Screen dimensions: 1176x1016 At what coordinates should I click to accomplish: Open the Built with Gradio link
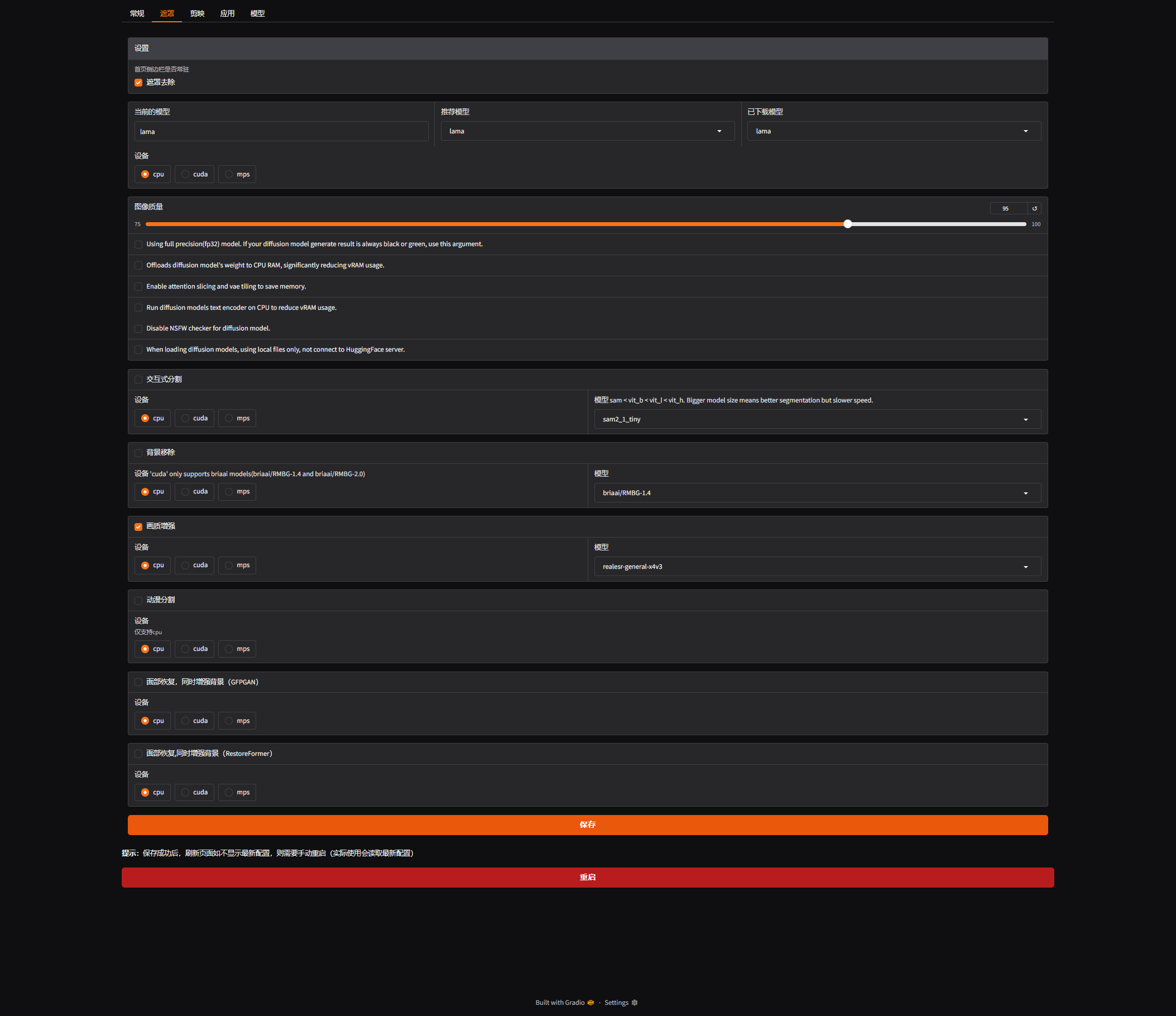(x=564, y=1003)
